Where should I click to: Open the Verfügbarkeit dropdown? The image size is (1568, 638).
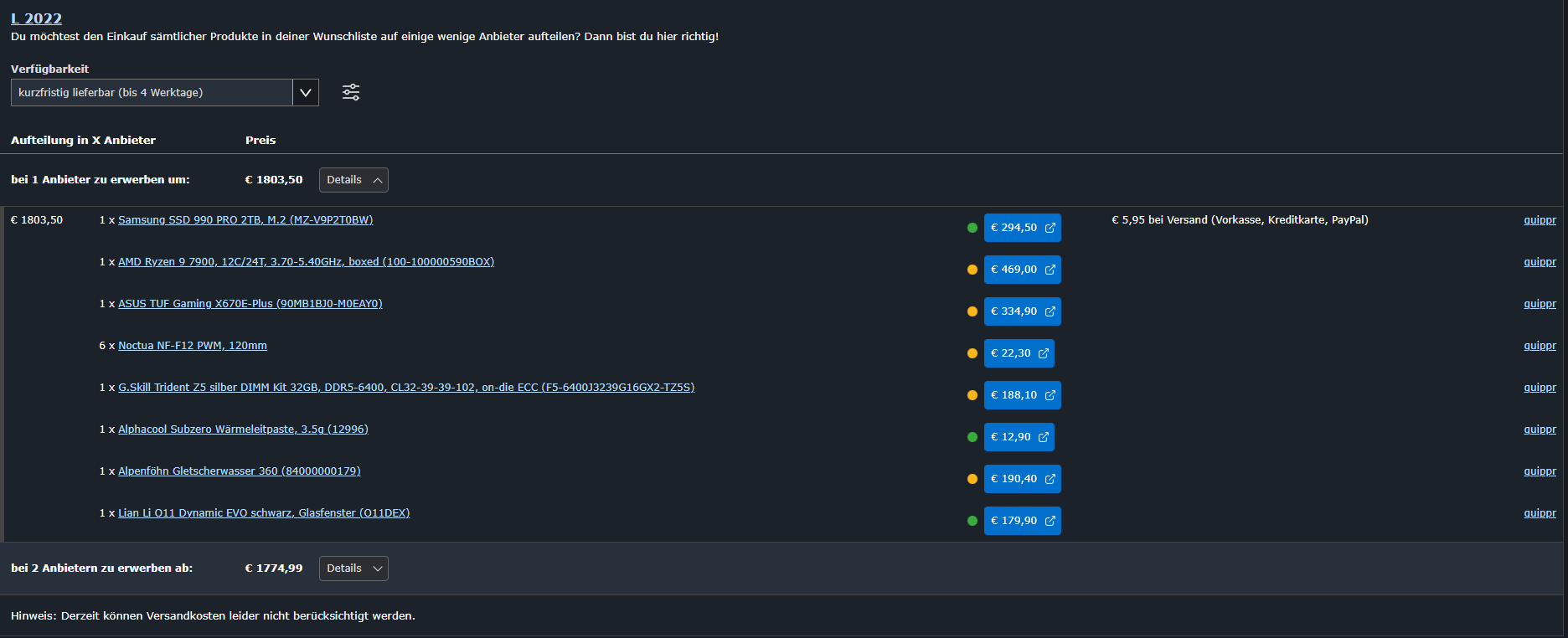(165, 92)
